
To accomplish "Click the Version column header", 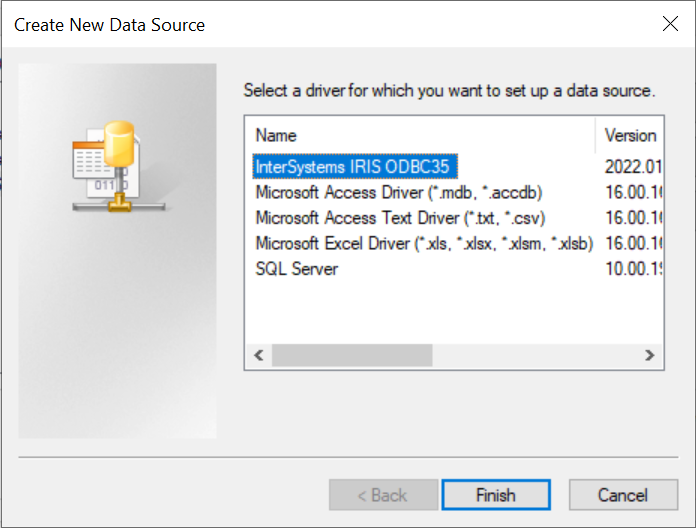I will point(630,135).
